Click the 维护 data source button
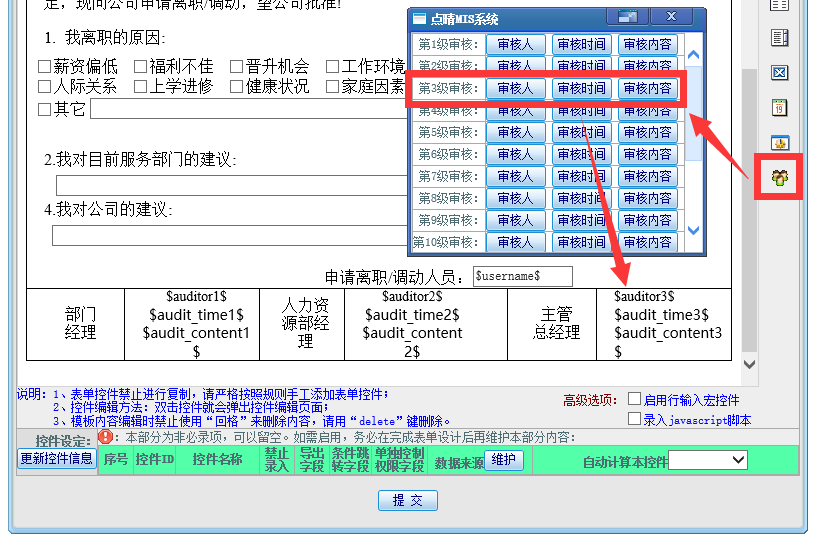 504,460
